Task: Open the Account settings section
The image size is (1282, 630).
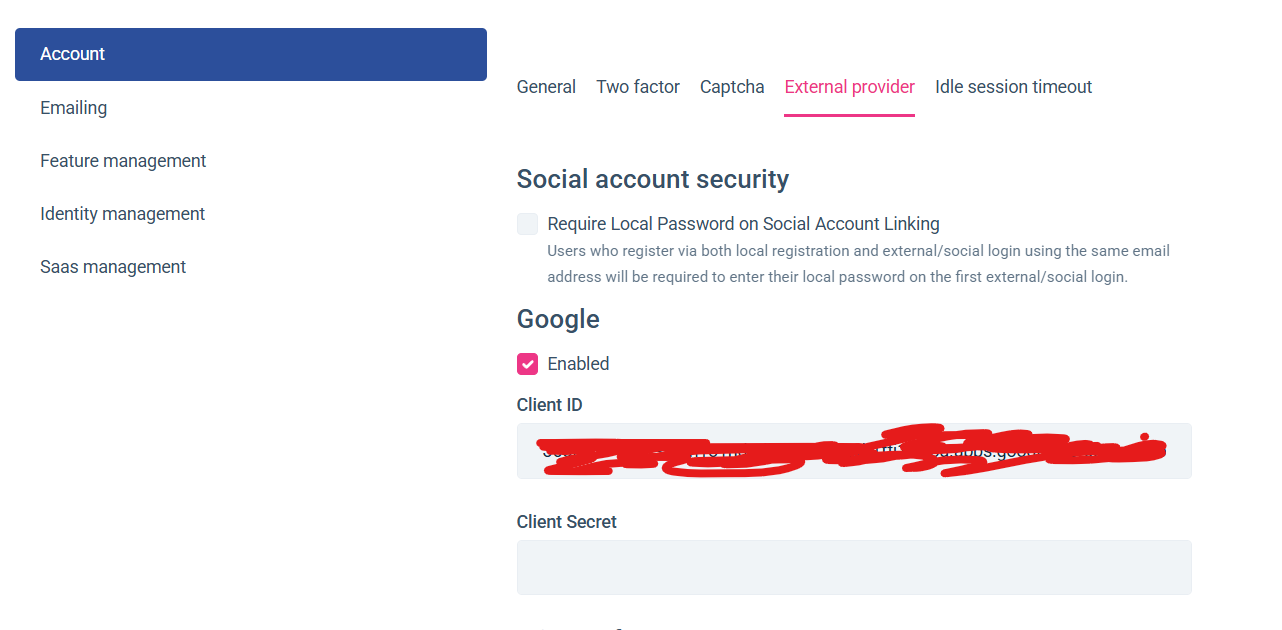Action: tap(250, 54)
